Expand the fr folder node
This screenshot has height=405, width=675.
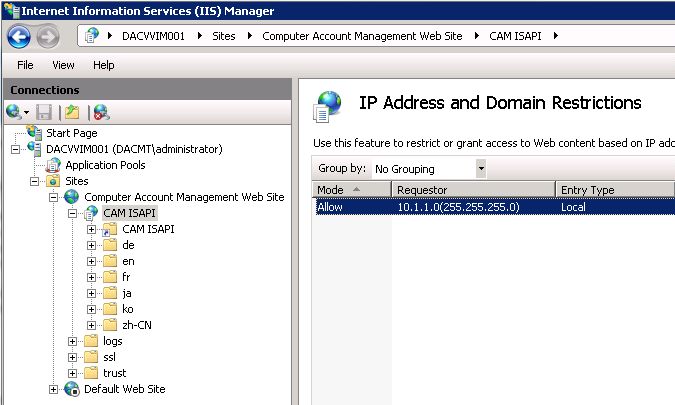[x=91, y=277]
